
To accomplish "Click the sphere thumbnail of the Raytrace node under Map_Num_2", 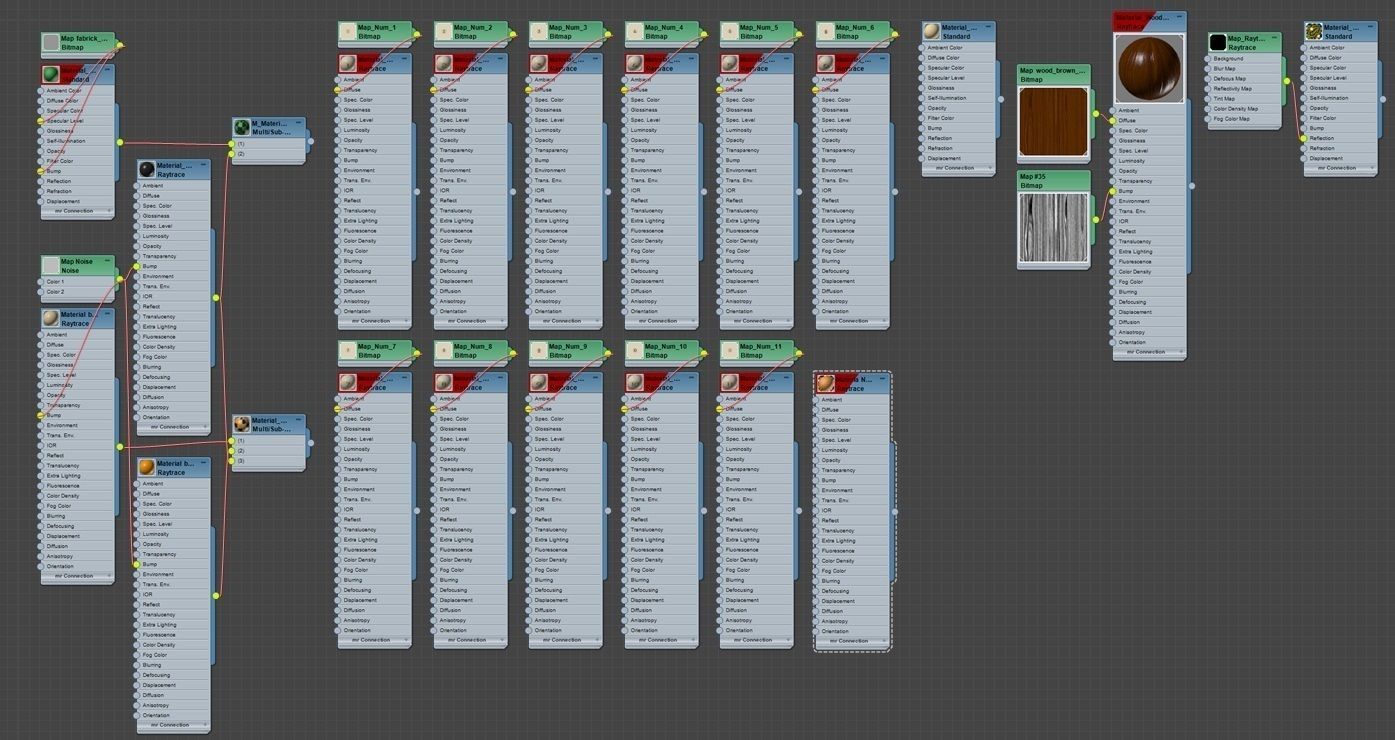I will pos(443,64).
